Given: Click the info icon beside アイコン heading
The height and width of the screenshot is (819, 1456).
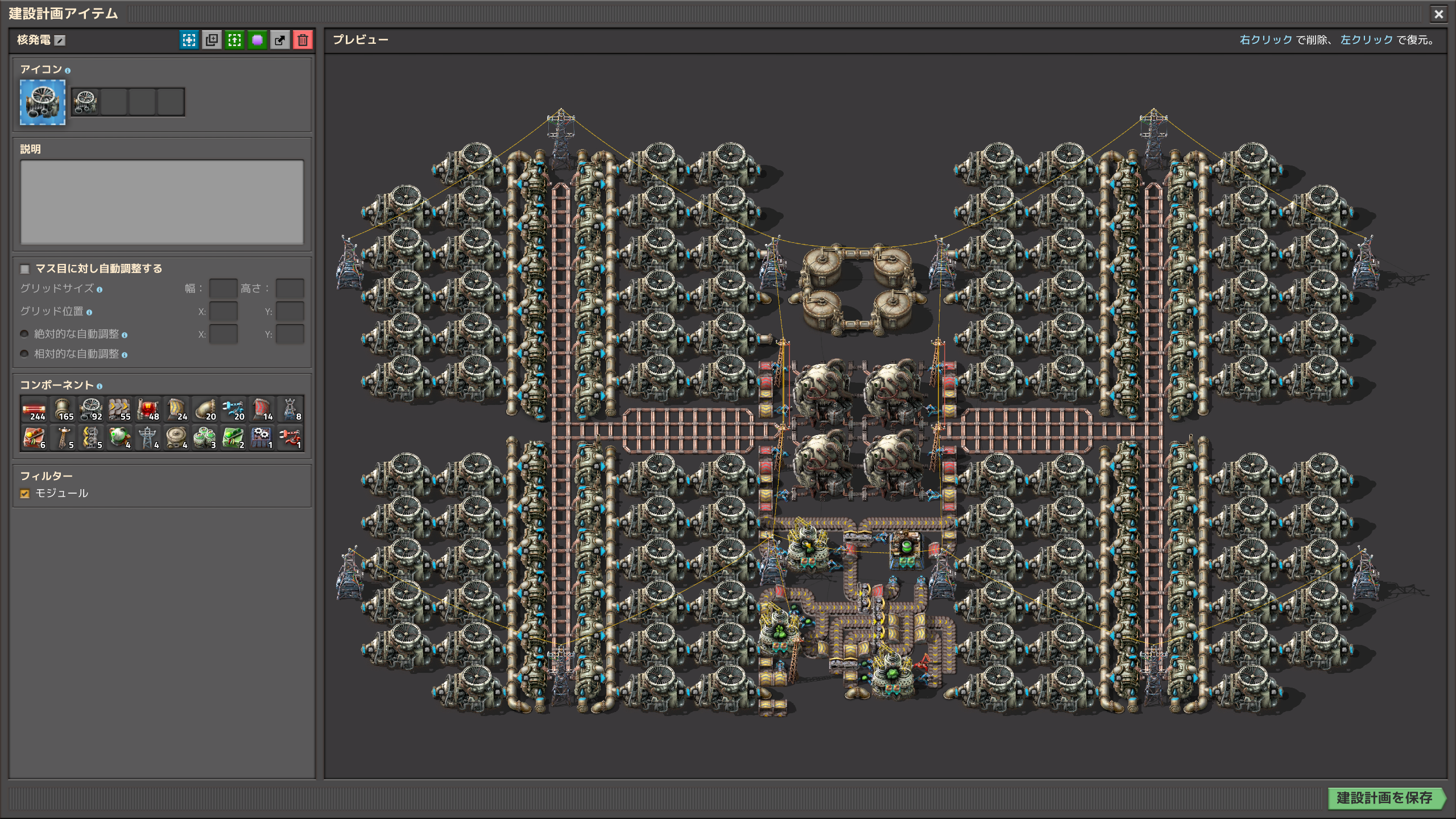Looking at the screenshot, I should pos(68,71).
